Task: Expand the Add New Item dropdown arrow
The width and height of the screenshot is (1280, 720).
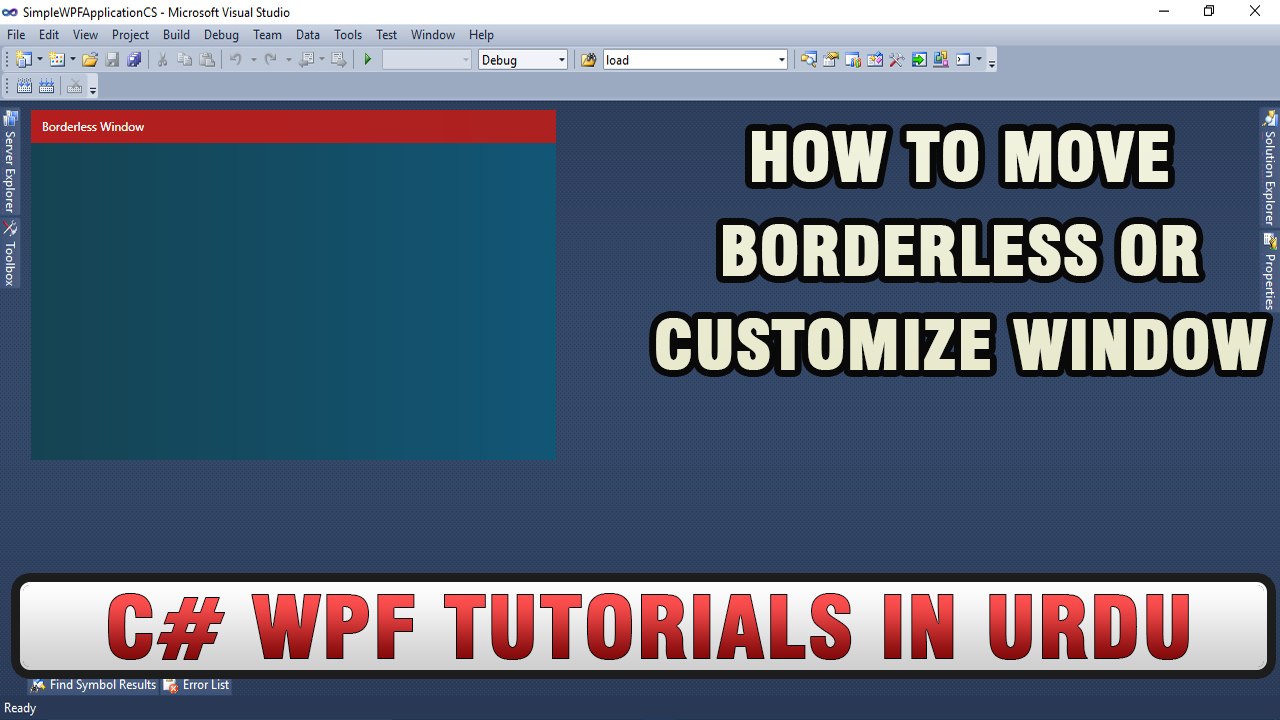Action: [x=73, y=60]
